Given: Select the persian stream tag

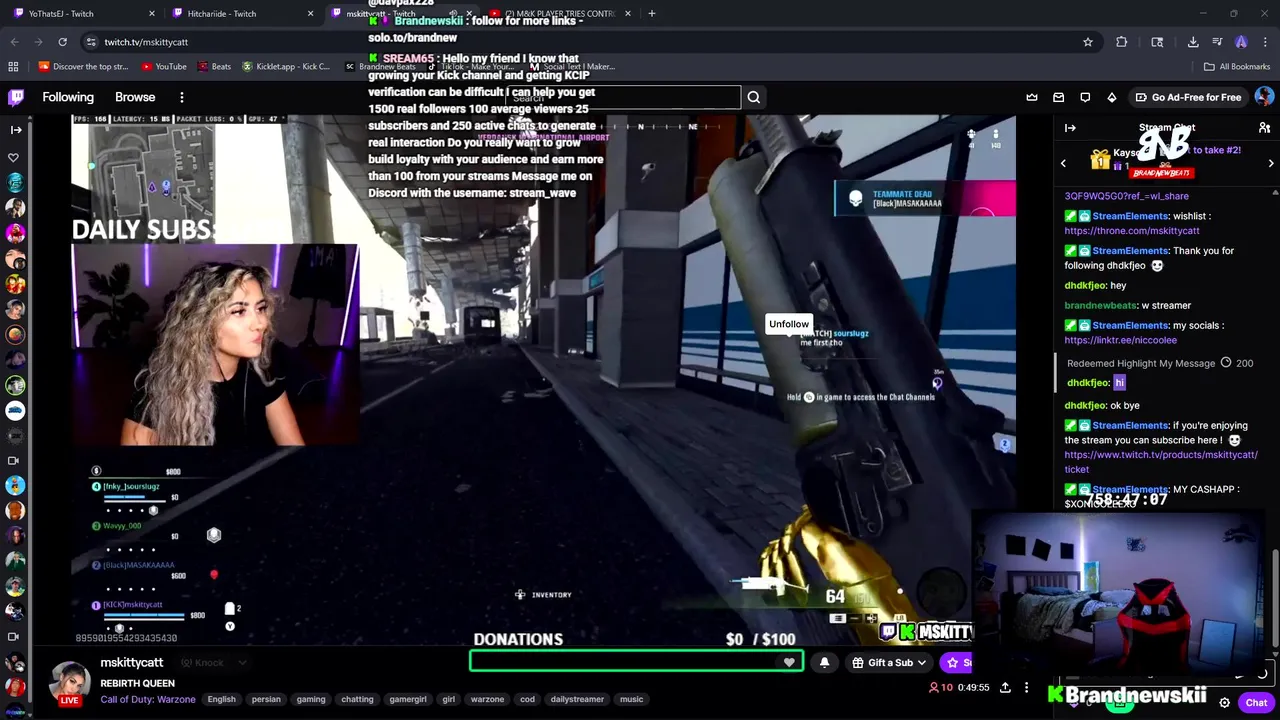Looking at the screenshot, I should (x=266, y=699).
